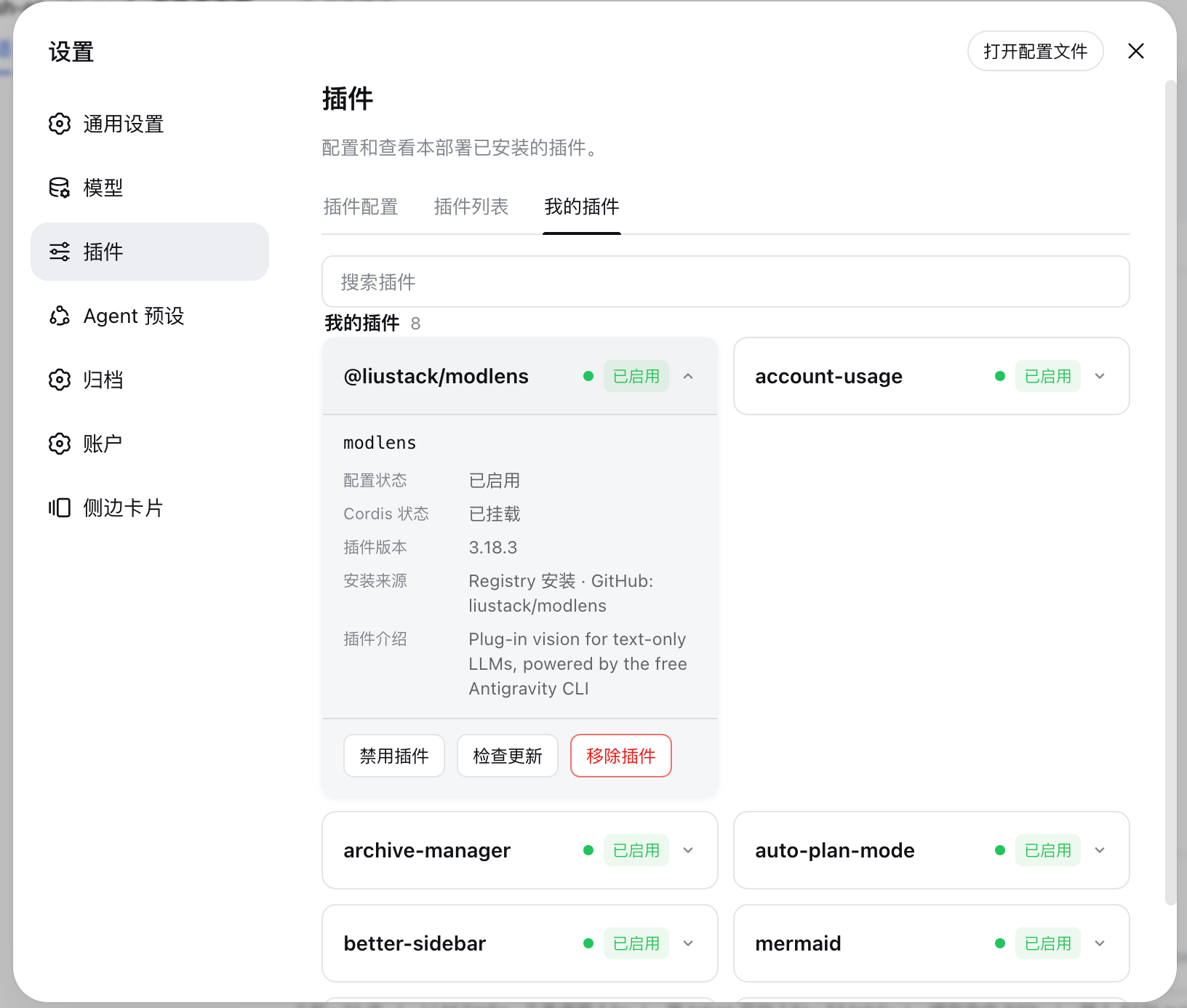
Task: Focus the 搜索插件 search field
Action: (726, 281)
